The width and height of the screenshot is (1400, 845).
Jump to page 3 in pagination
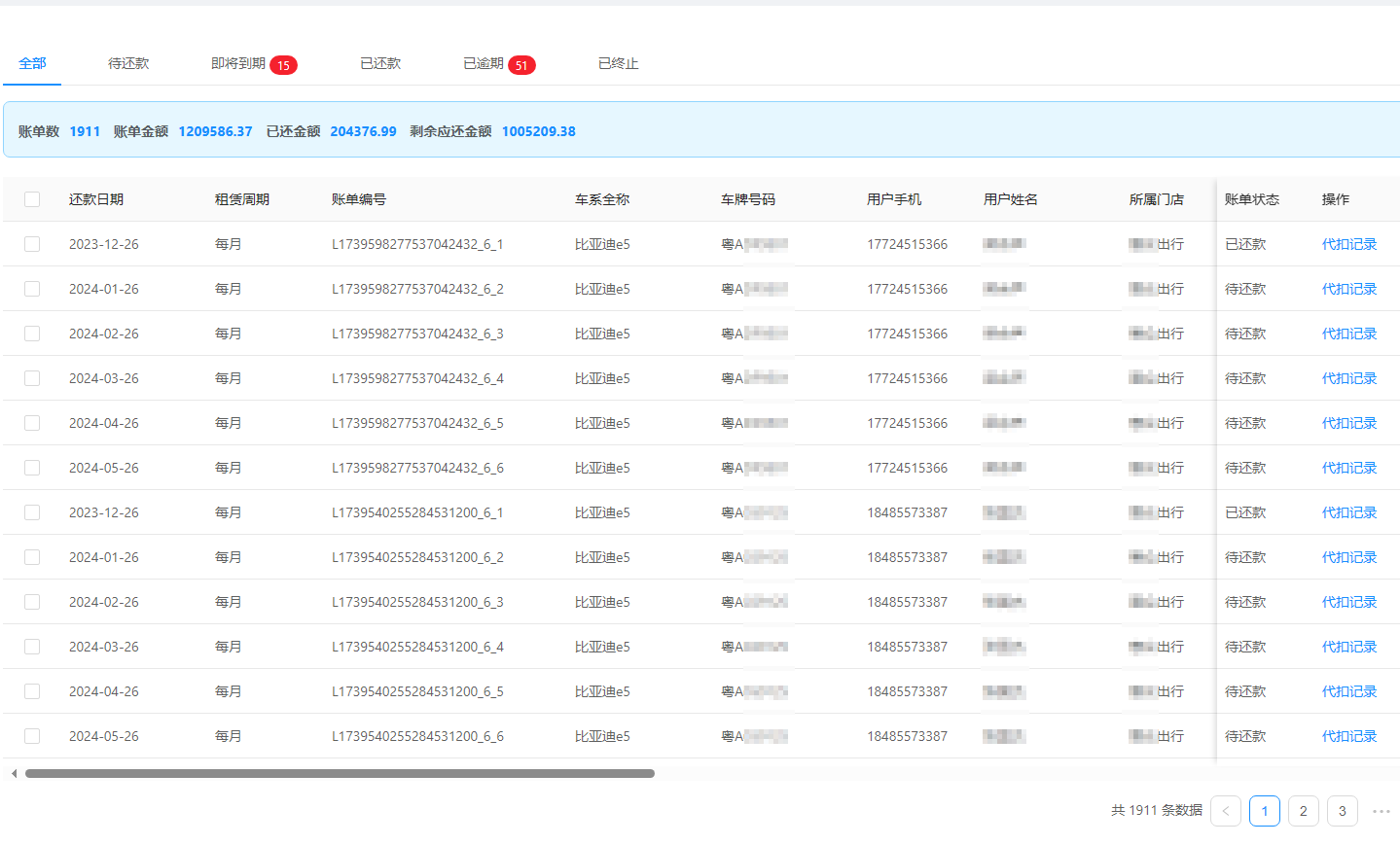coord(1342,811)
